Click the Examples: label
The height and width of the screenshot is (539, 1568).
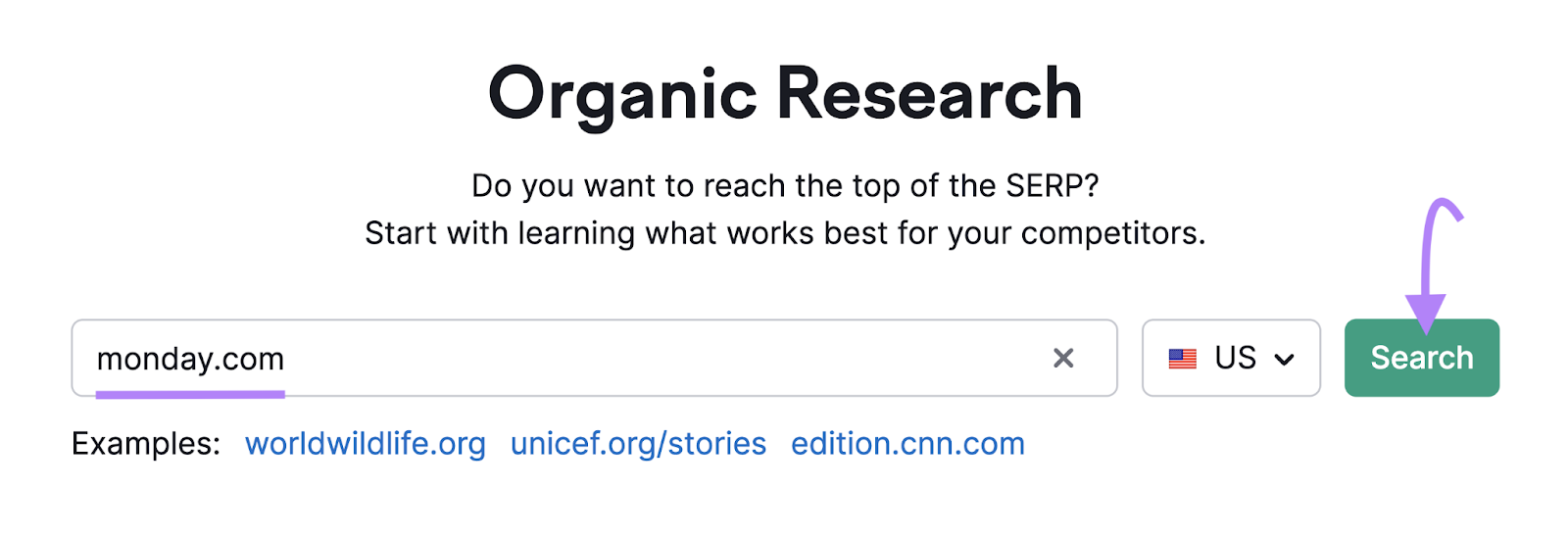click(x=146, y=444)
